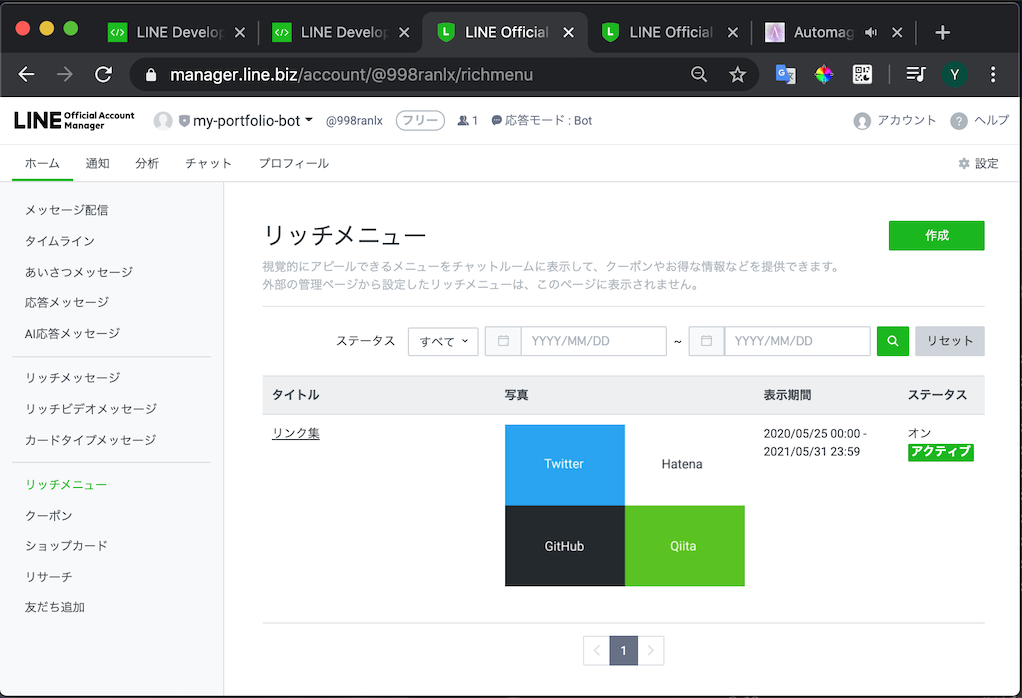Reload the current page

103,74
